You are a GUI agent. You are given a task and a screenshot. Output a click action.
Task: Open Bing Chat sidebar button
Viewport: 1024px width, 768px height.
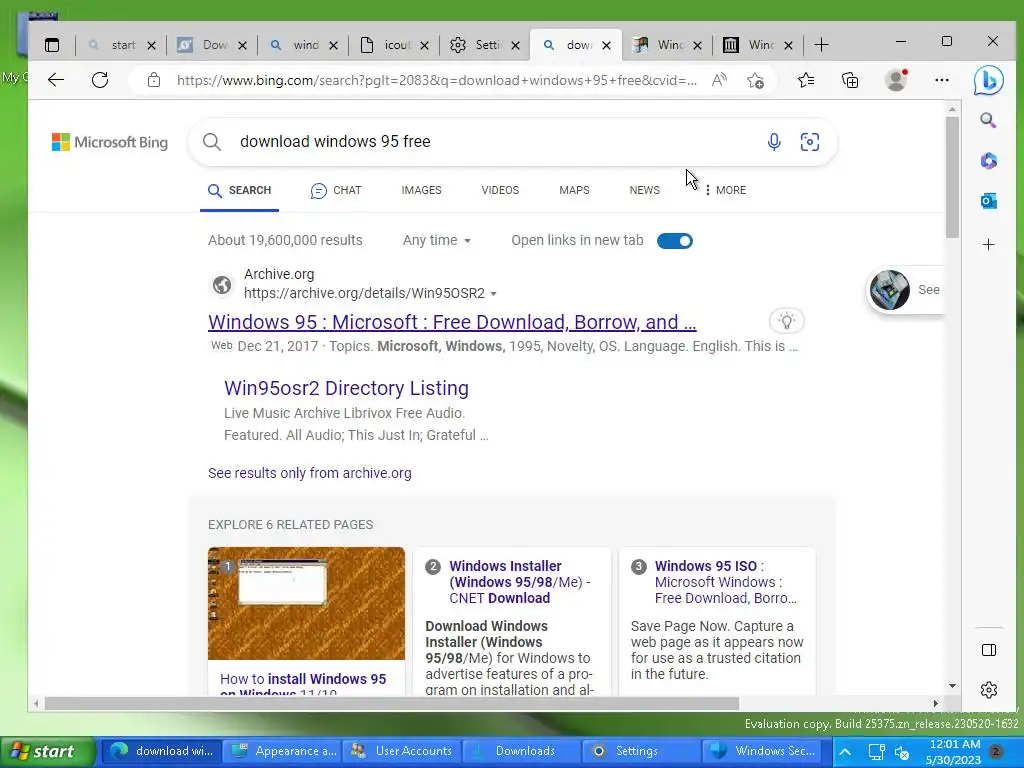coord(988,80)
